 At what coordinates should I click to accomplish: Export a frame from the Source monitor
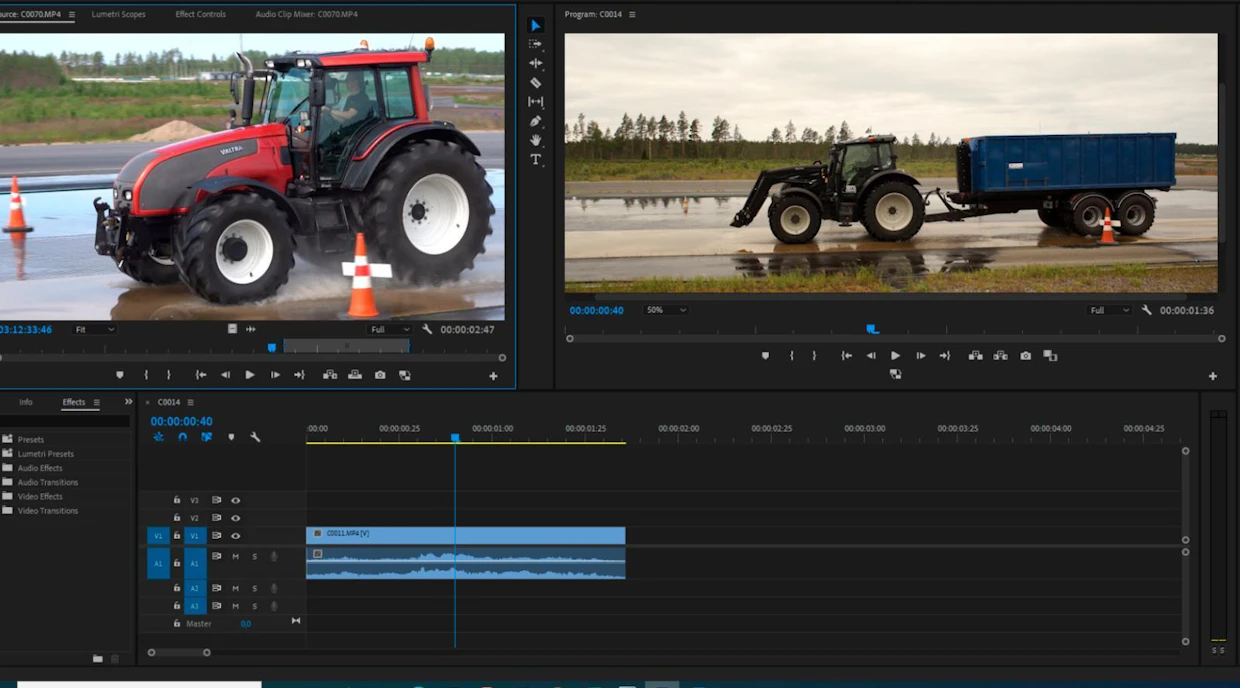[380, 375]
